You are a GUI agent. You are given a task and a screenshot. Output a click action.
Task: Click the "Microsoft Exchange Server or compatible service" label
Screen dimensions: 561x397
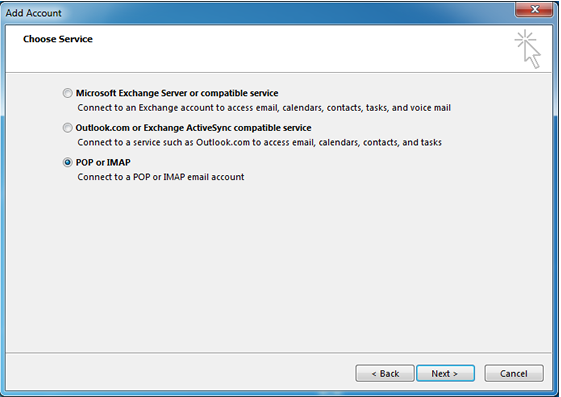coord(177,93)
